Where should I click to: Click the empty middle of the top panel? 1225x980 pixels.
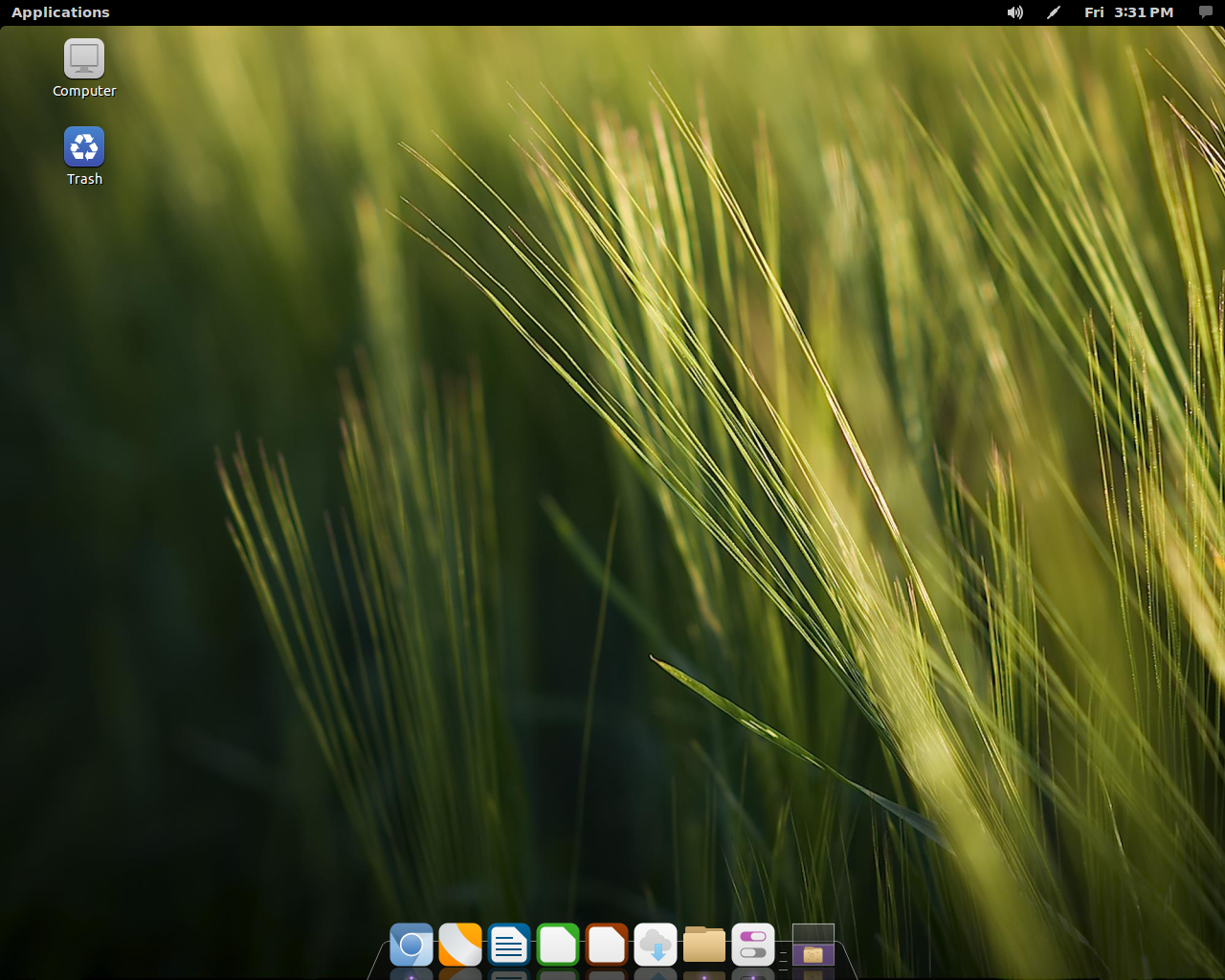[574, 12]
